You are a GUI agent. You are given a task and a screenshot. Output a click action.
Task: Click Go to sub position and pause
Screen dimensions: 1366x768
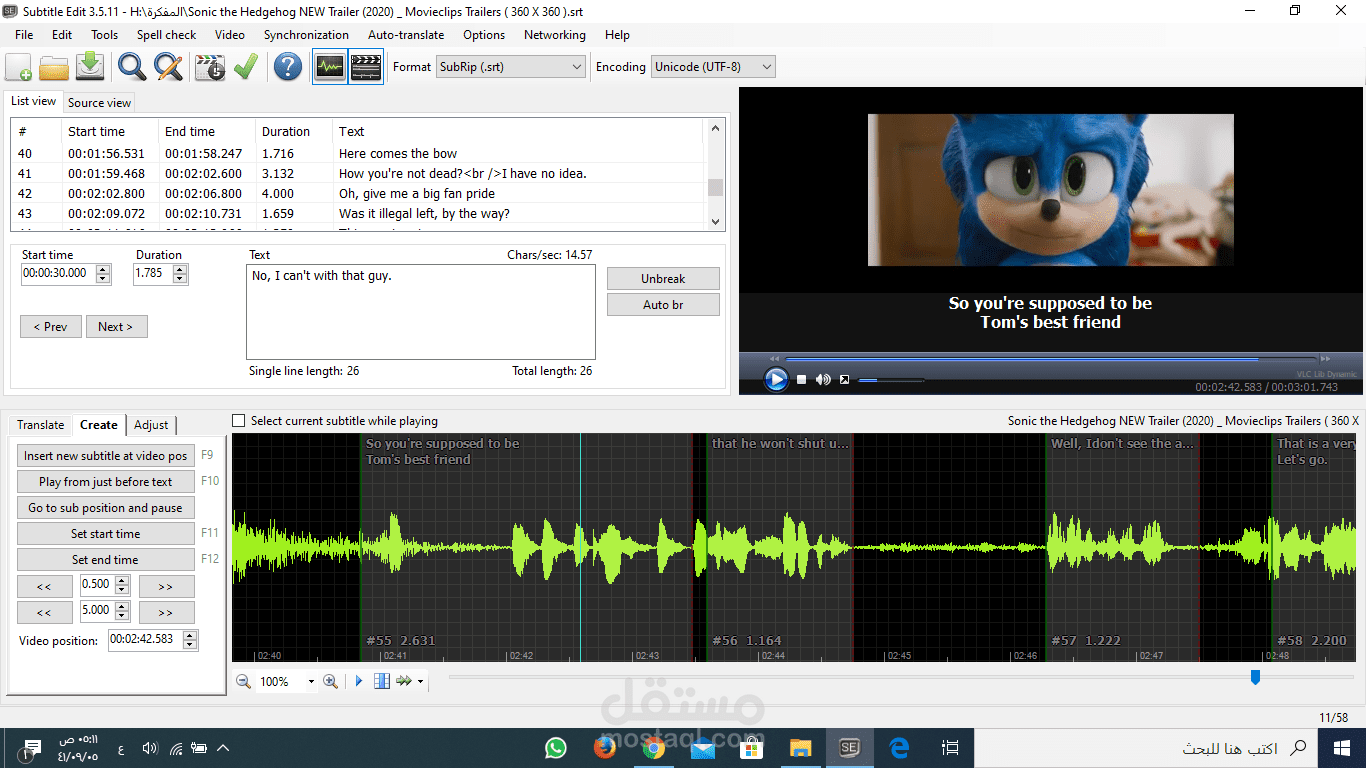coord(106,507)
